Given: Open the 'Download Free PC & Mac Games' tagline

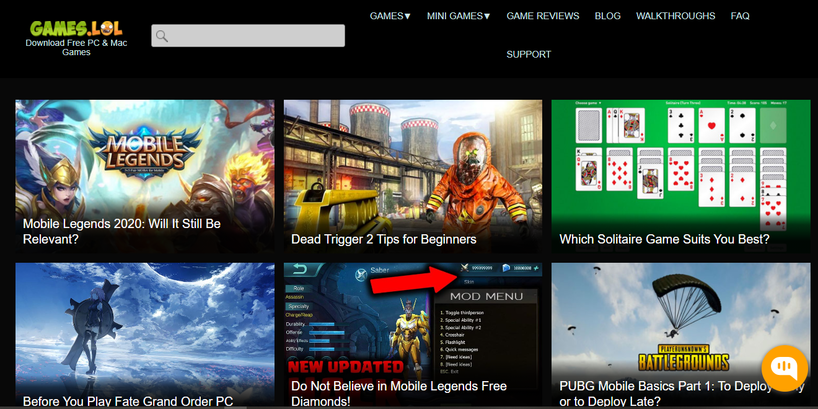Looking at the screenshot, I should pyautogui.click(x=76, y=47).
